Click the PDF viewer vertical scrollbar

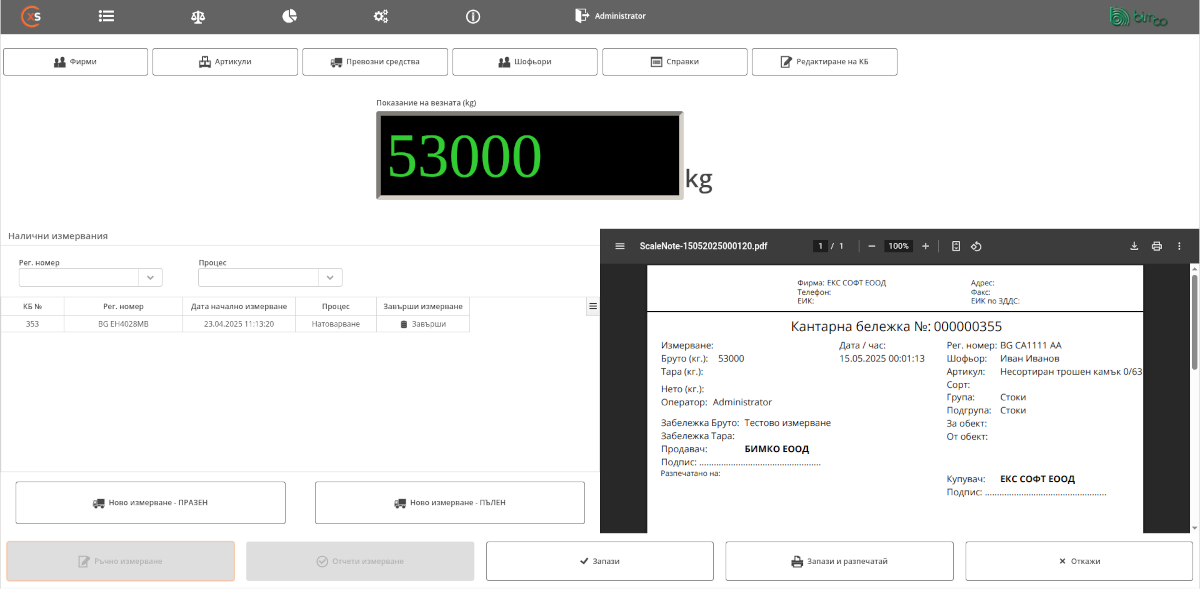[1194, 320]
